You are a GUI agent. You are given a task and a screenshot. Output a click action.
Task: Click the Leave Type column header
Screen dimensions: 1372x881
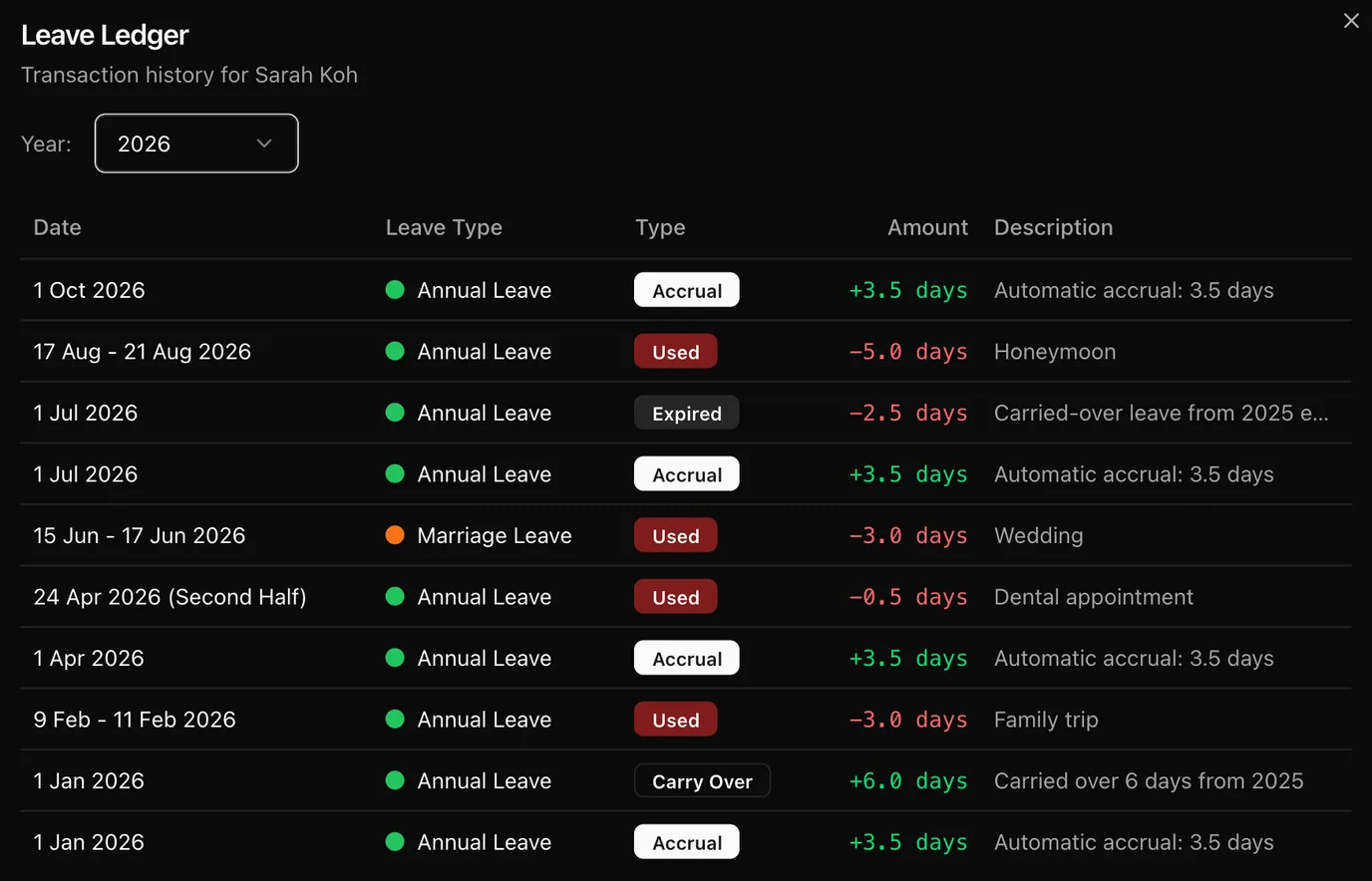point(444,227)
